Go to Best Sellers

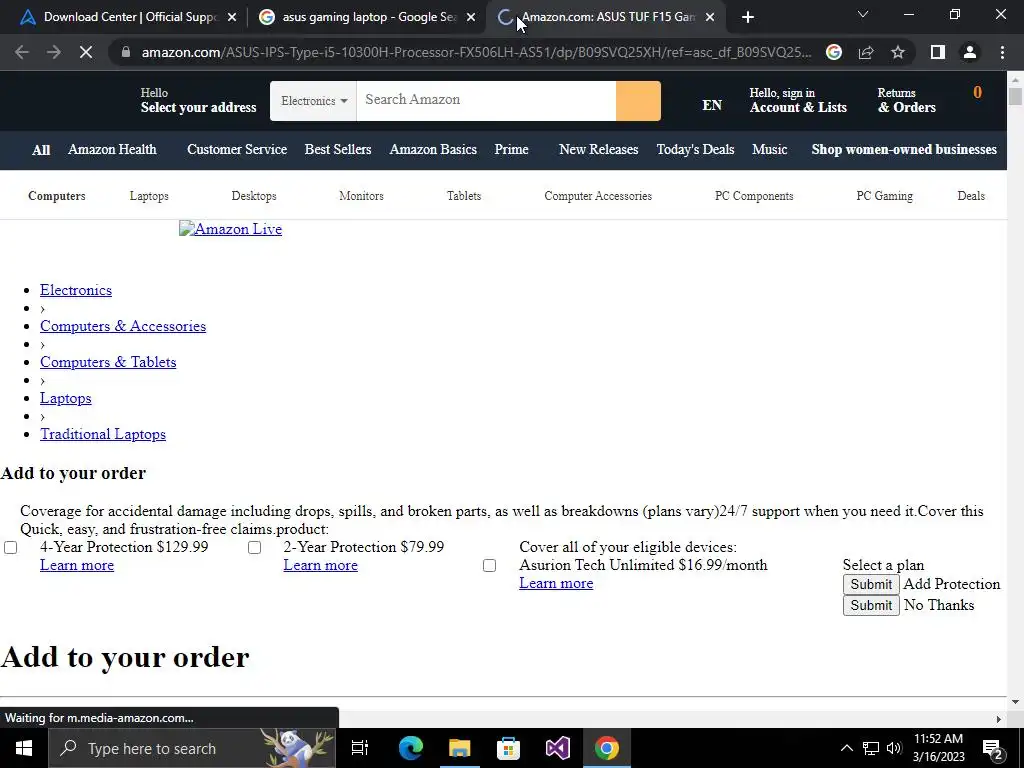(338, 150)
